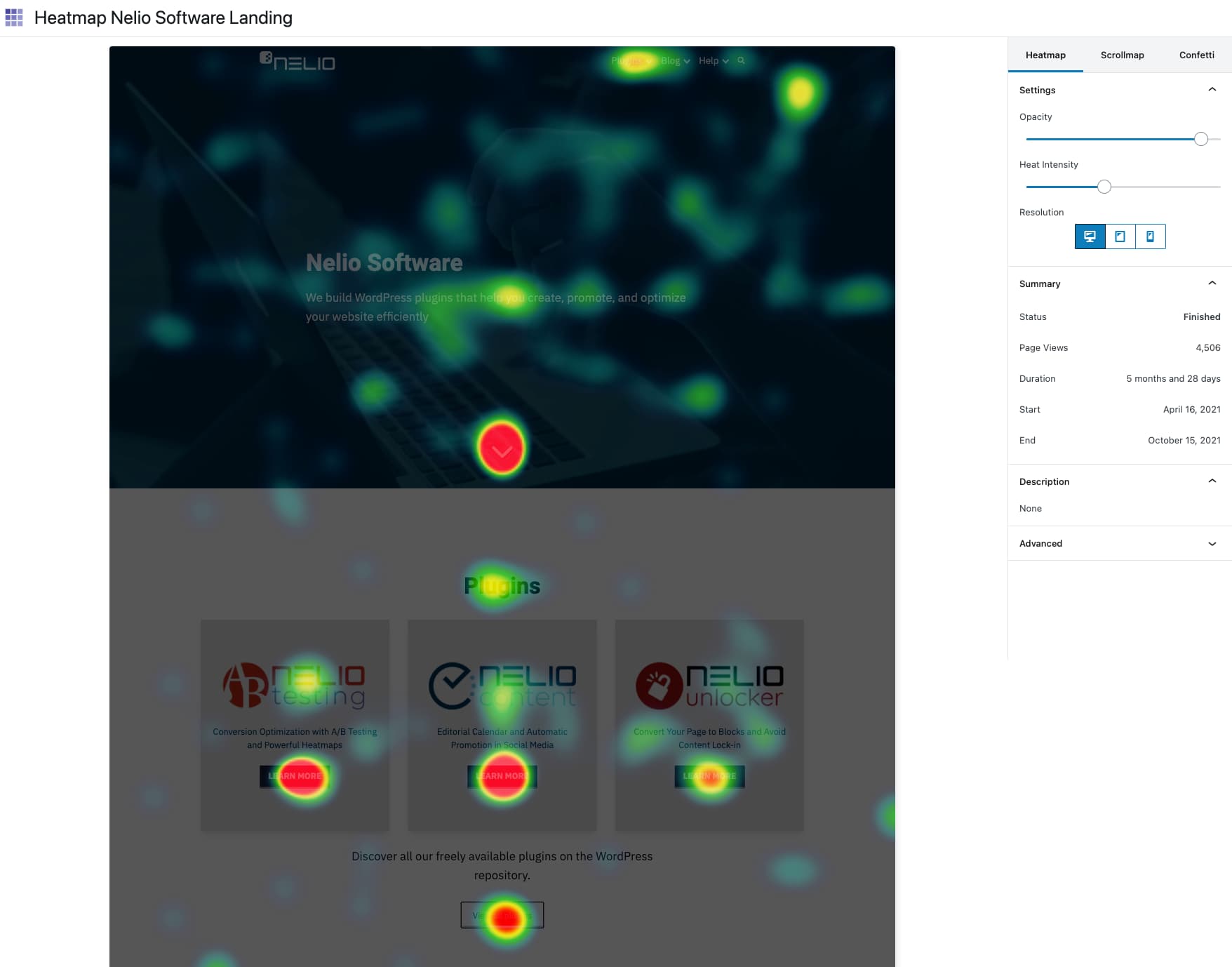Switch to the Scrollmap tab
Image resolution: width=1232 pixels, height=967 pixels.
click(x=1122, y=55)
